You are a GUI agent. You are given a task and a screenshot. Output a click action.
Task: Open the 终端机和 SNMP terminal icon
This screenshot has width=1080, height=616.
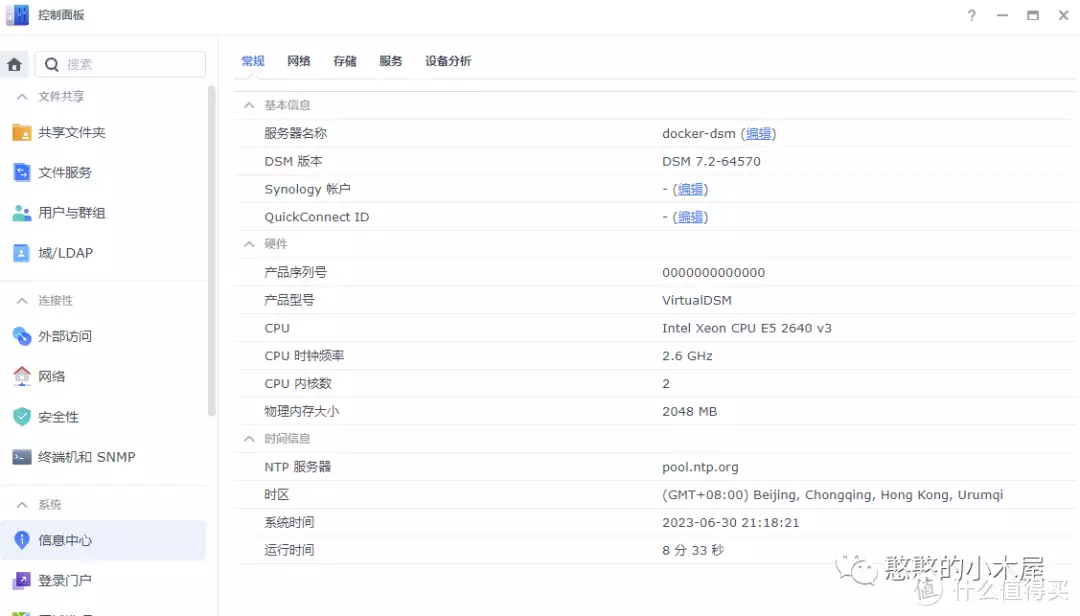[x=21, y=457]
